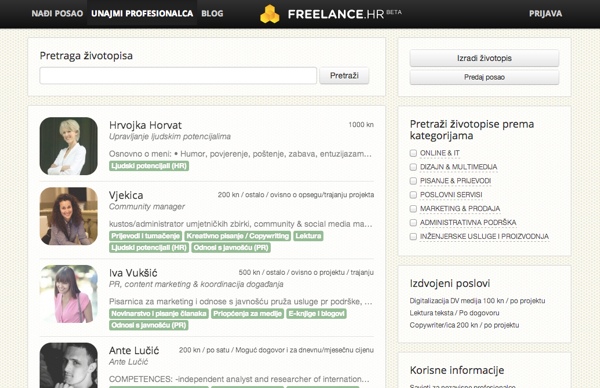The height and width of the screenshot is (388, 600).
Task: Open Vjekica's profile photo
Action: pyautogui.click(x=68, y=216)
